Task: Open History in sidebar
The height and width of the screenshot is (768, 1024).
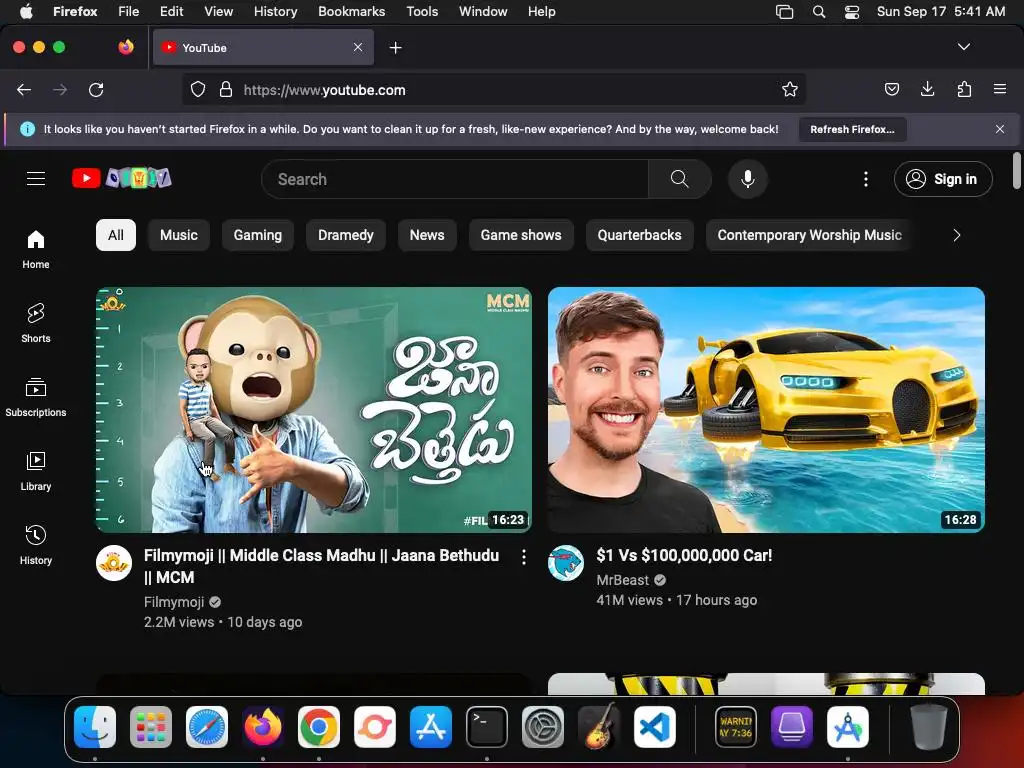Action: (36, 545)
